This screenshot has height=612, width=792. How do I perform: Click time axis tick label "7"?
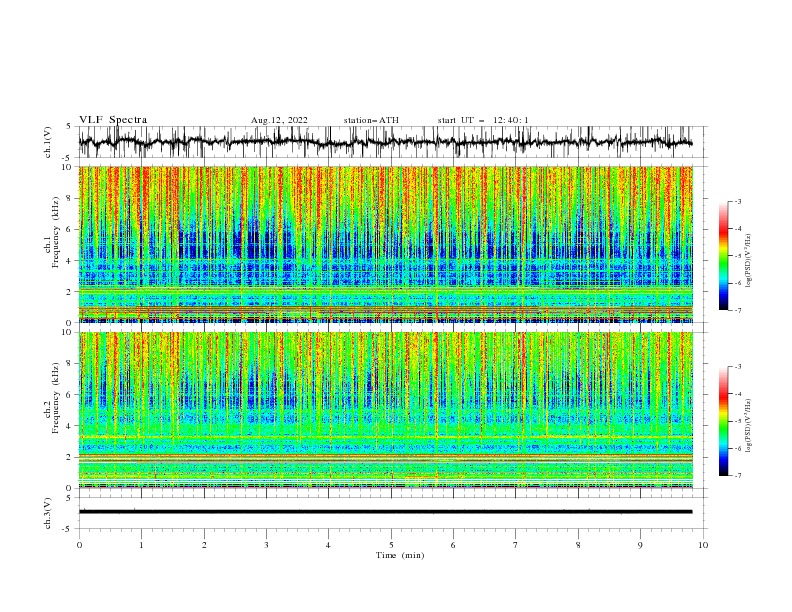(516, 545)
